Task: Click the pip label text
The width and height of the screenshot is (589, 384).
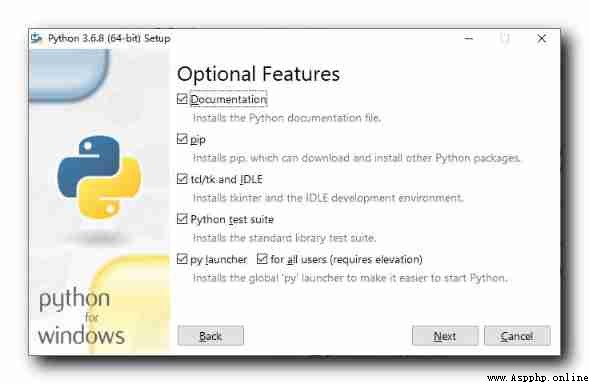Action: click(198, 140)
